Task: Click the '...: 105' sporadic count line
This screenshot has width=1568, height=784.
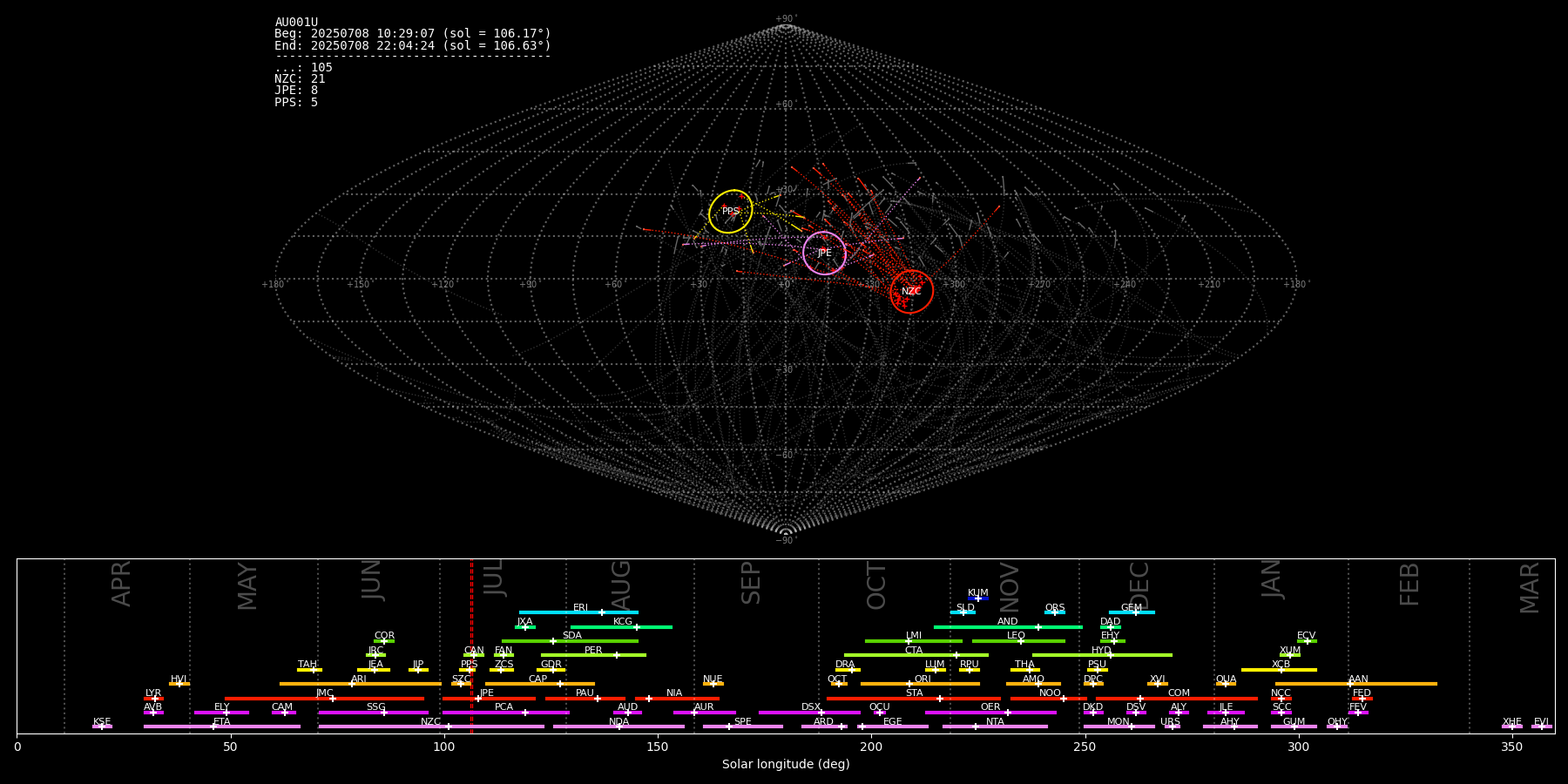Action: coord(303,68)
